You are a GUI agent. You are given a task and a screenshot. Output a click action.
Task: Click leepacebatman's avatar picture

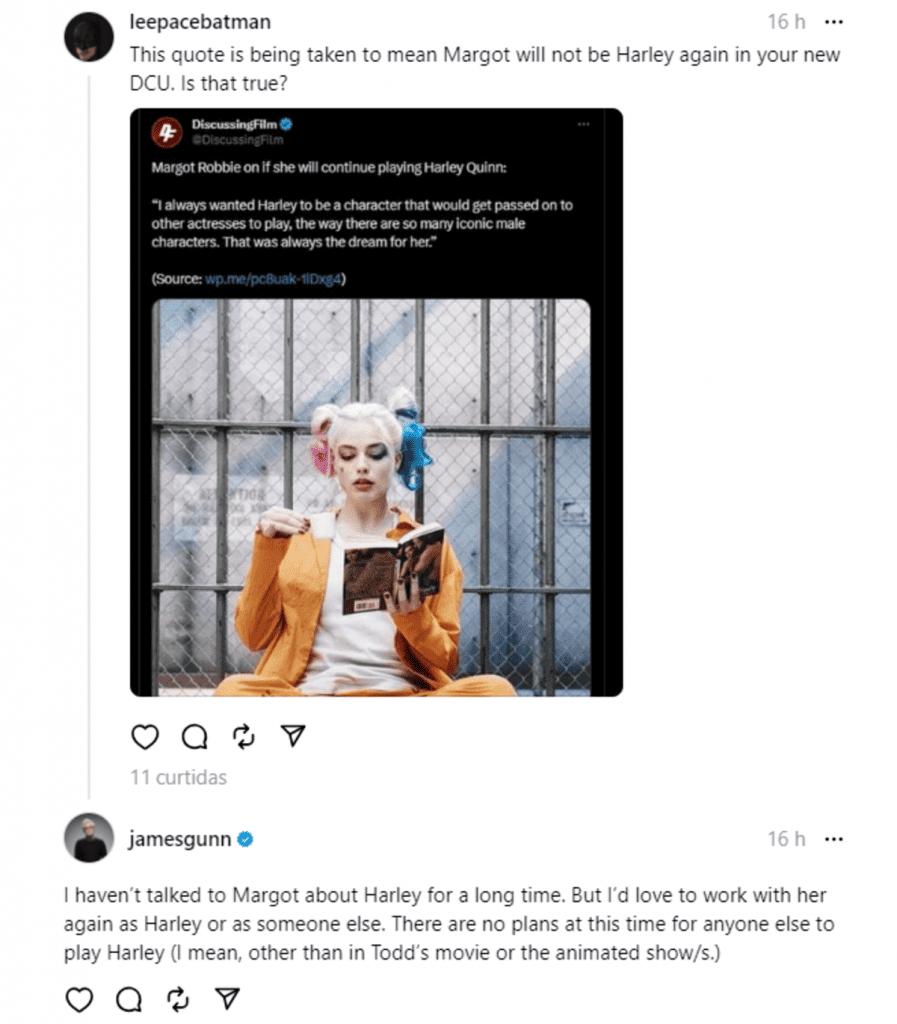click(x=89, y=37)
